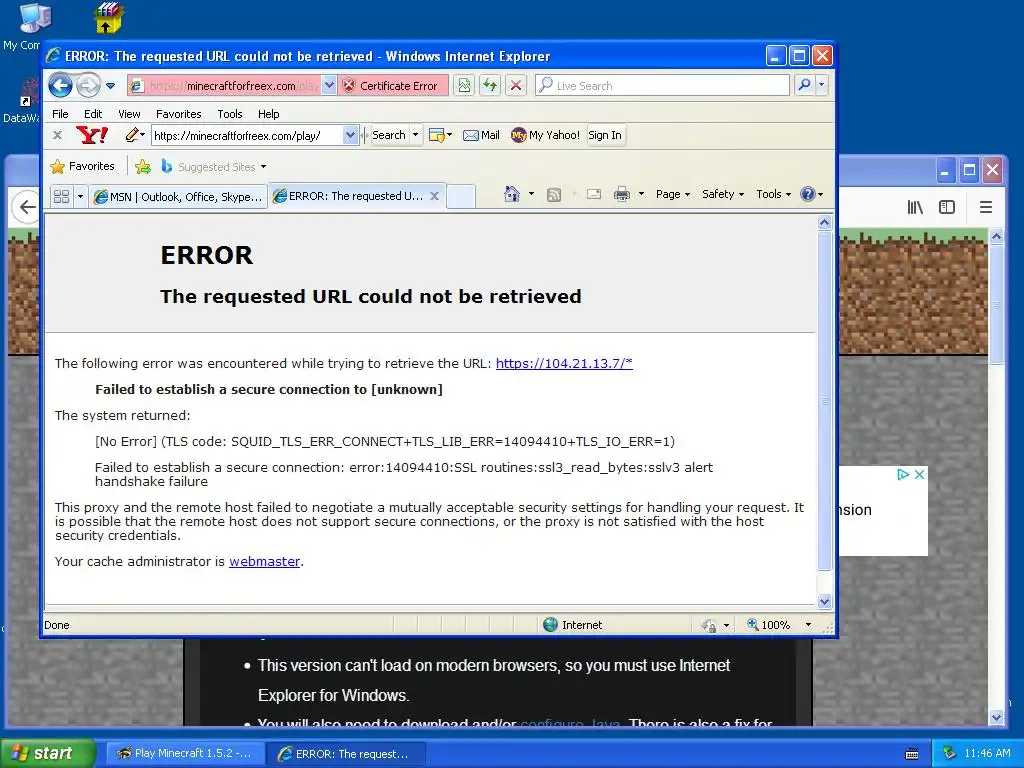1024x768 pixels.
Task: Open the View menu
Action: click(x=129, y=114)
